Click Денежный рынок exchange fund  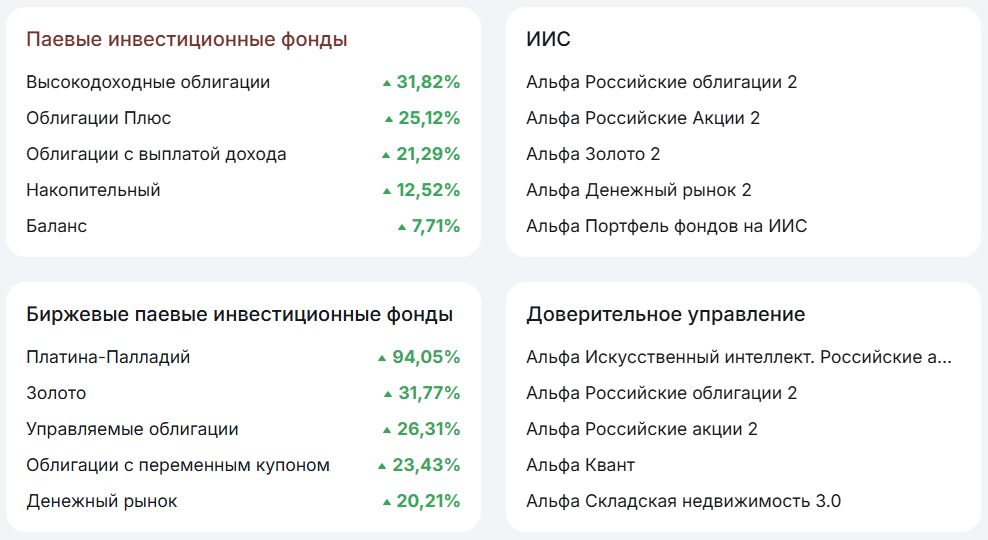coord(102,501)
